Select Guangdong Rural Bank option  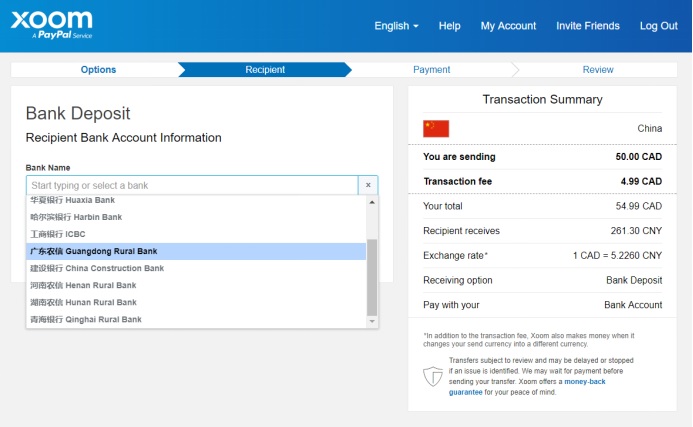196,251
